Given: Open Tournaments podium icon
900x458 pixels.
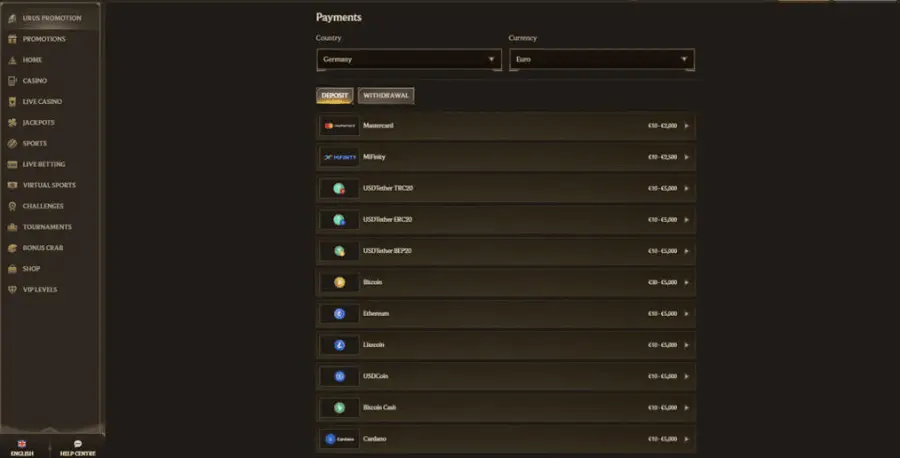Looking at the screenshot, I should [x=12, y=227].
